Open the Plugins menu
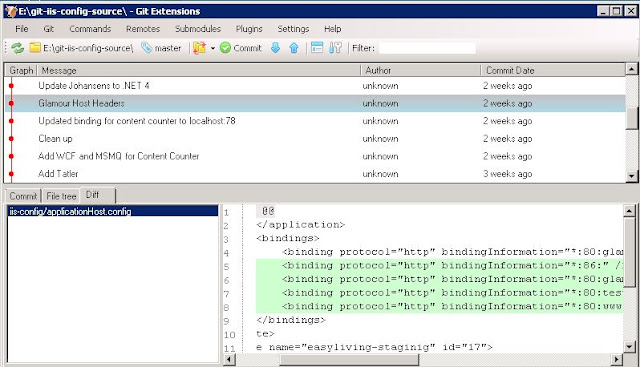 pyautogui.click(x=249, y=29)
